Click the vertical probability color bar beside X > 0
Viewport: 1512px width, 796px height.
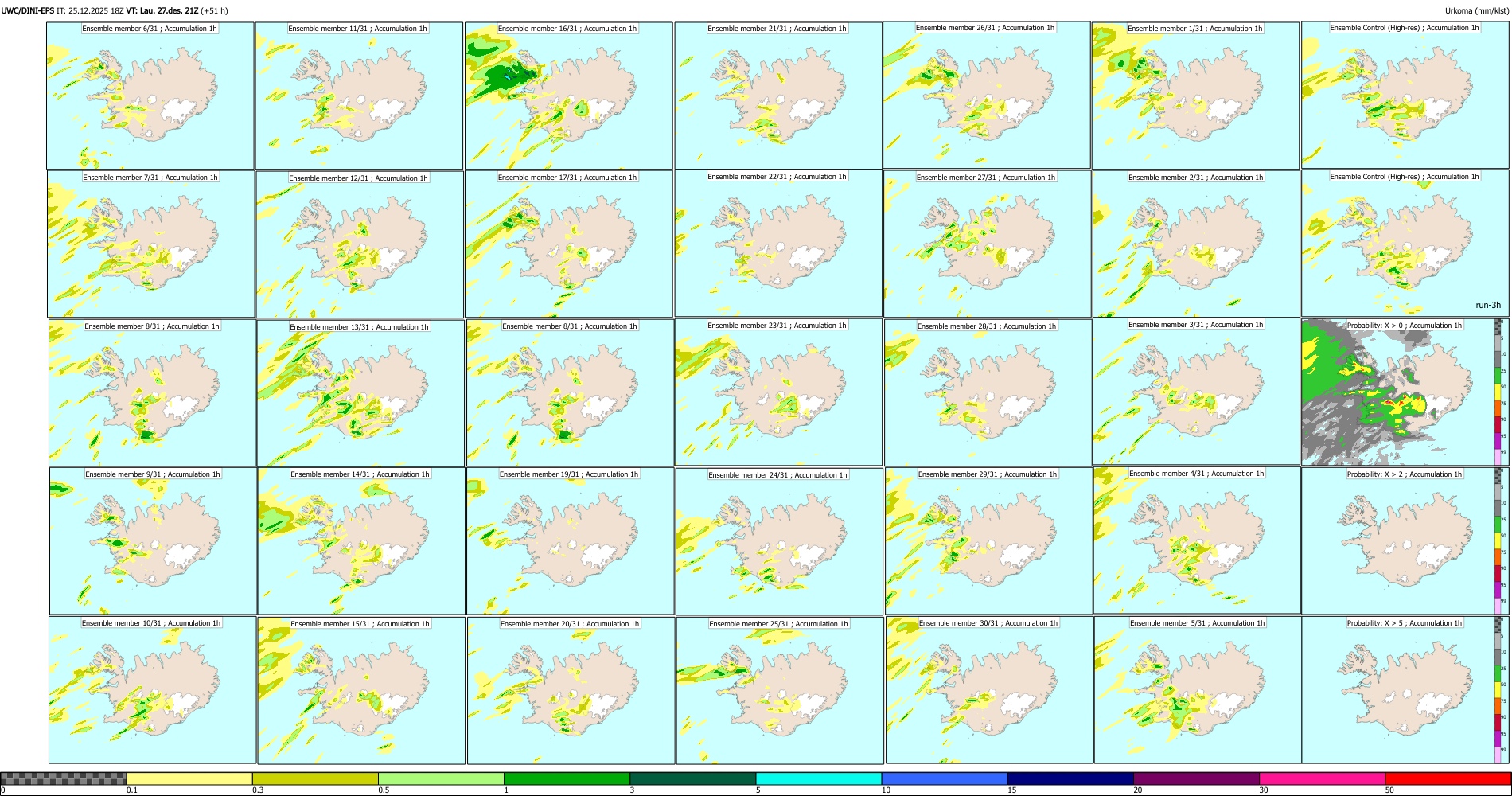tap(1498, 392)
